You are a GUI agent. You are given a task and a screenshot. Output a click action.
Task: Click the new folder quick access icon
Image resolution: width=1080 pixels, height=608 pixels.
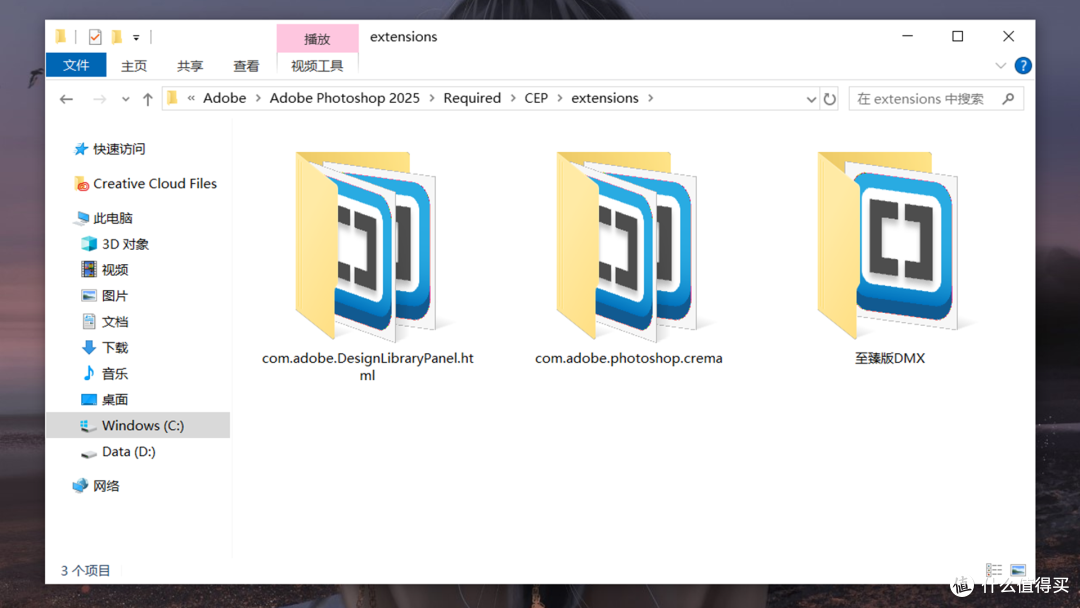(117, 36)
